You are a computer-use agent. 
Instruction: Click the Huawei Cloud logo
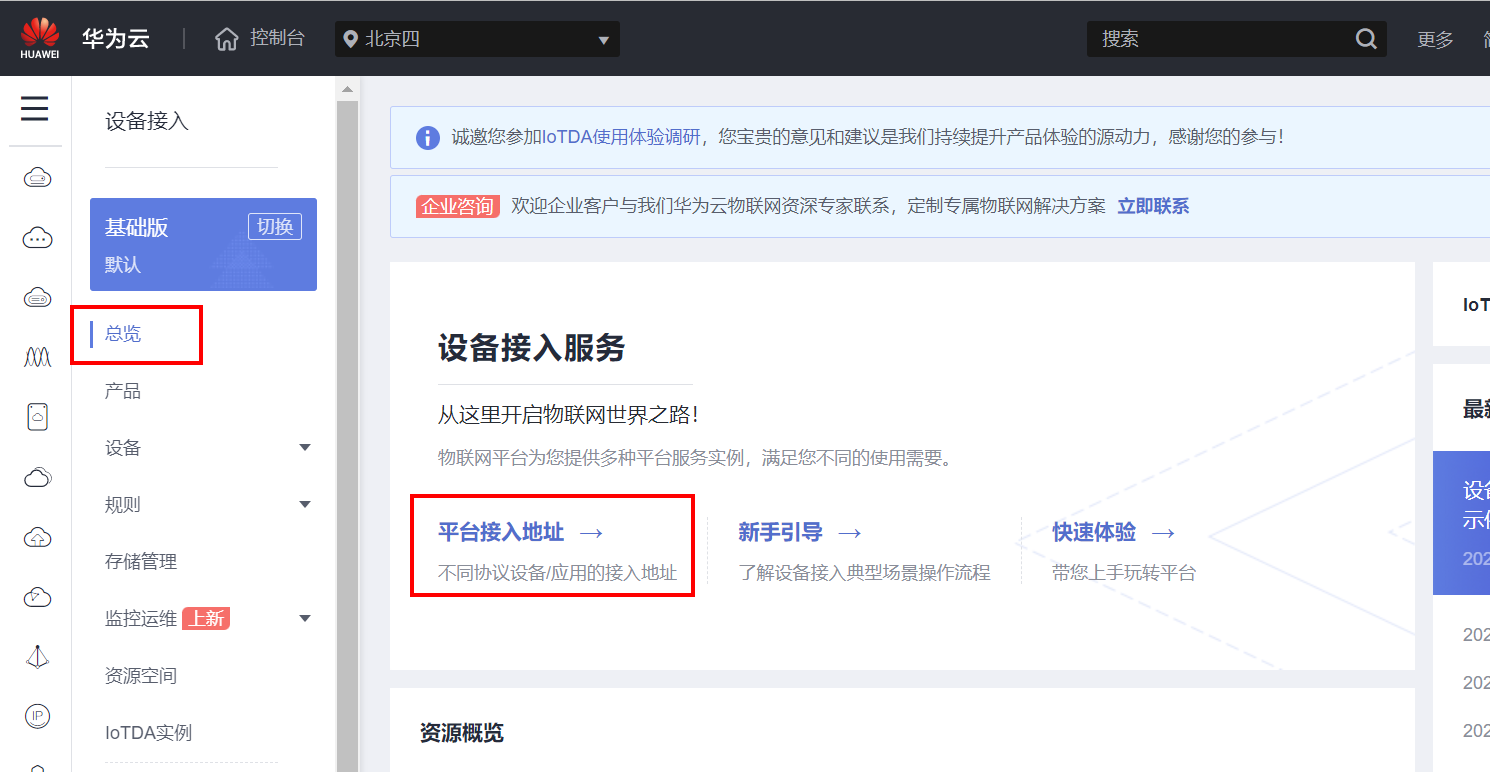[x=40, y=38]
